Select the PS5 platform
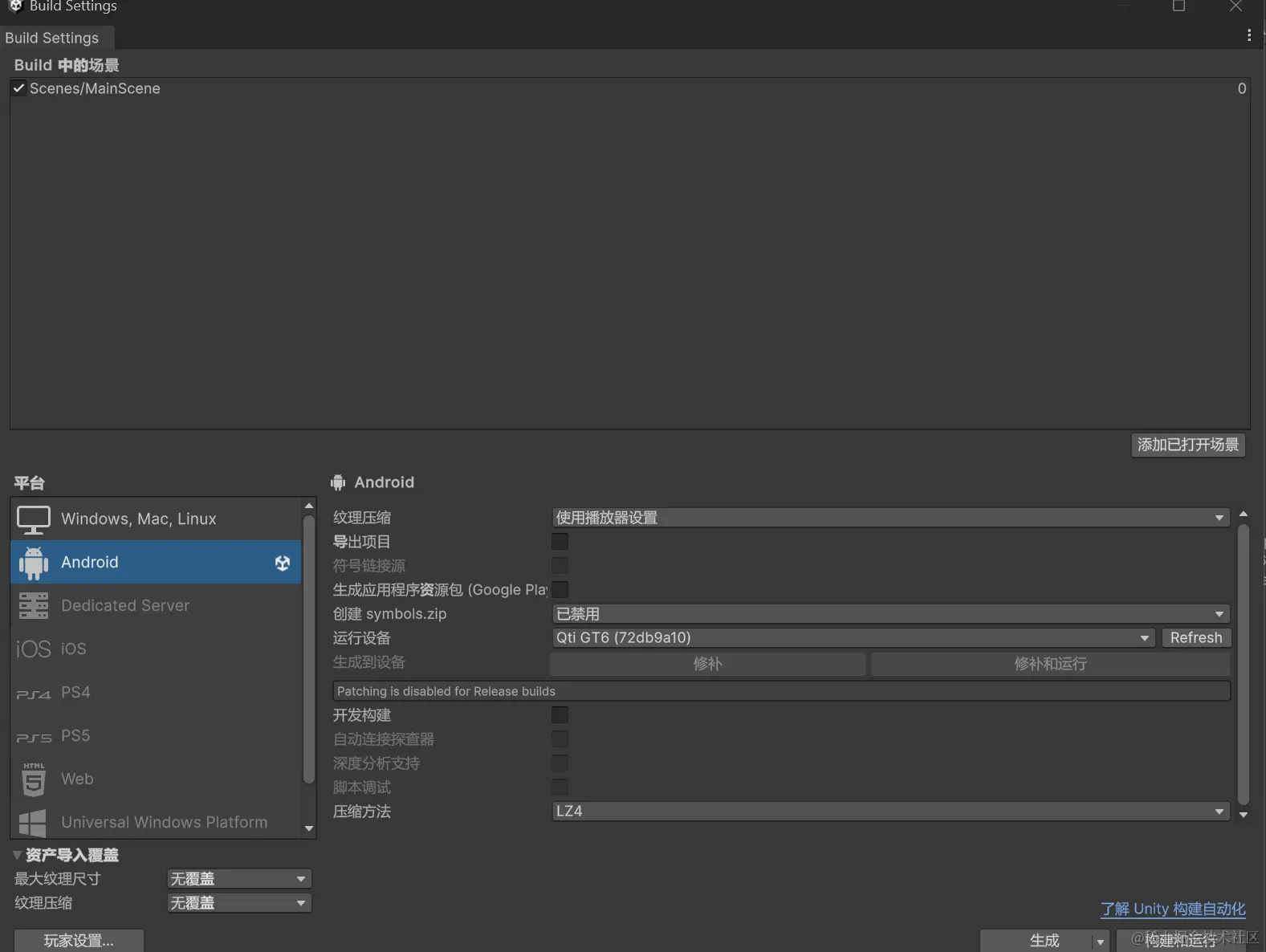Screen dimensions: 1266x952 156,736
